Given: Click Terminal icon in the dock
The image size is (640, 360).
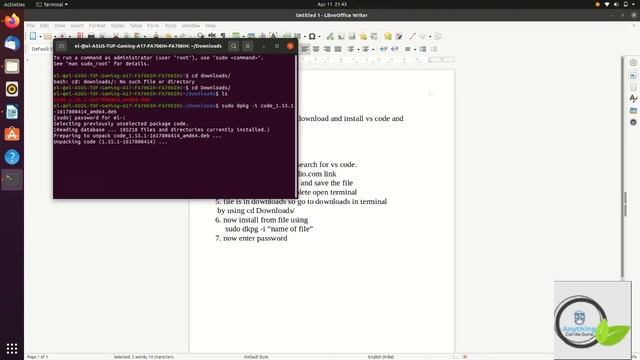Looking at the screenshot, I should coord(12,180).
